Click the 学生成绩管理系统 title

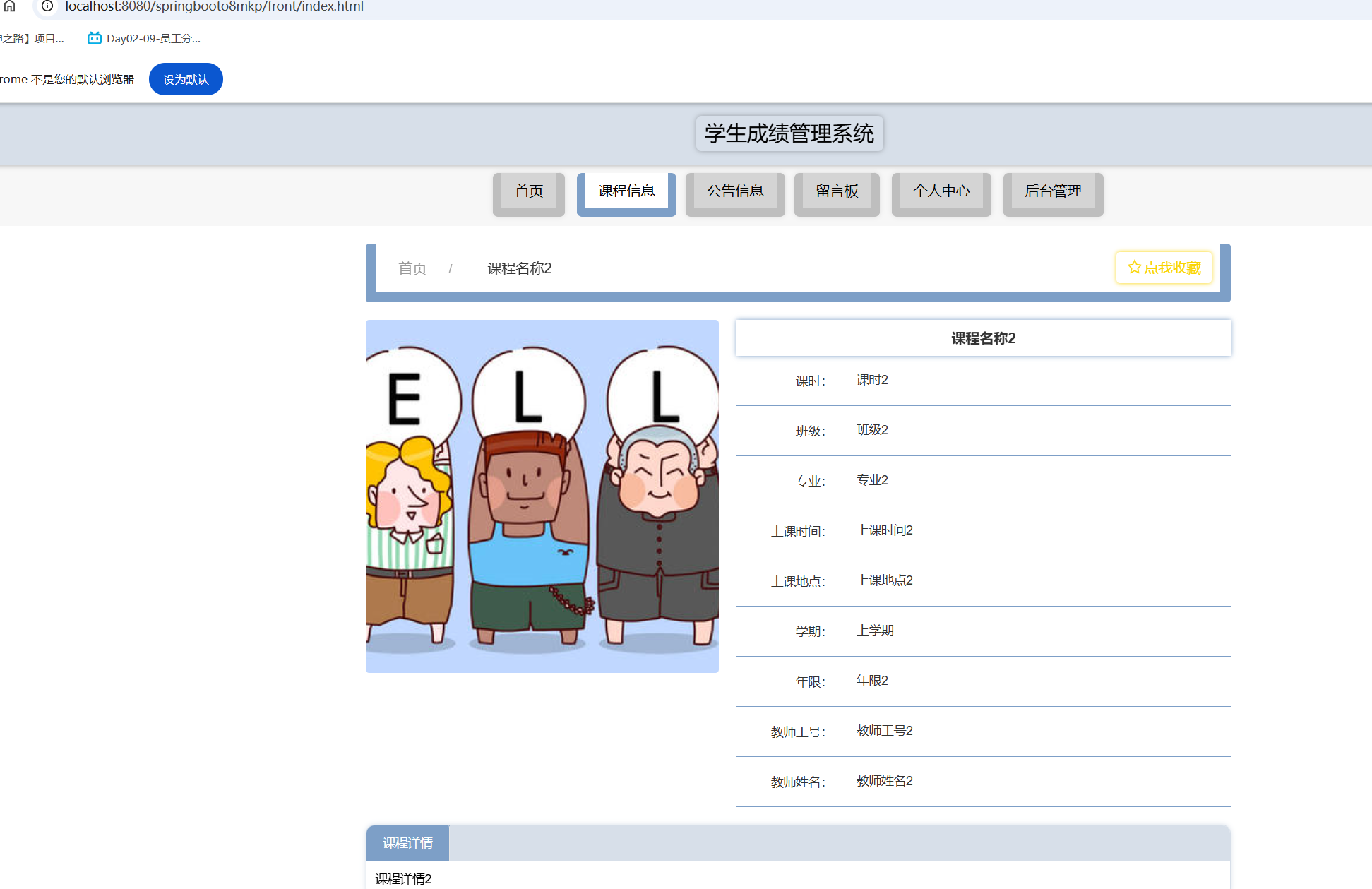(789, 133)
